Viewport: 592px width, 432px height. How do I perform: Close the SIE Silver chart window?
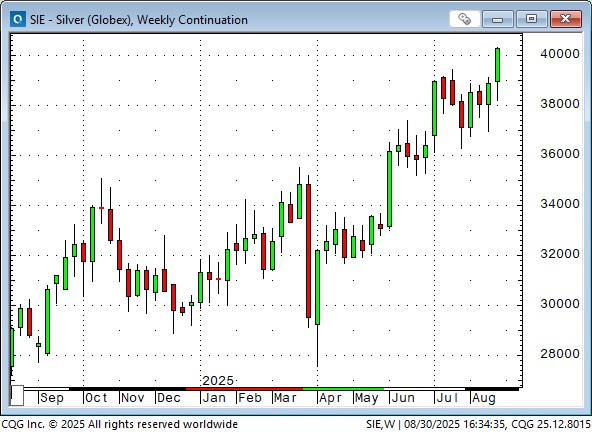pyautogui.click(x=565, y=19)
